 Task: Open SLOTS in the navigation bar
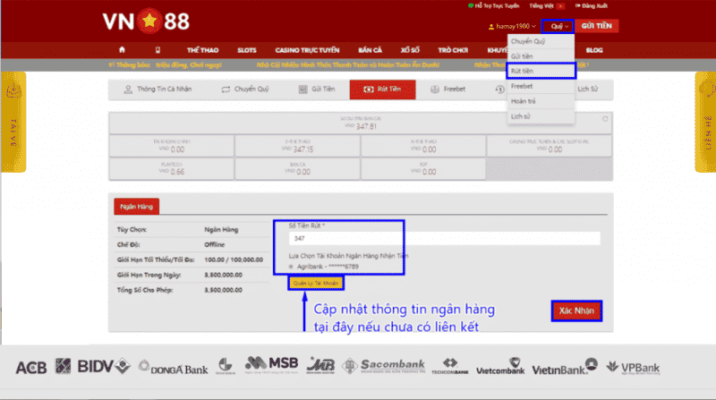[247, 50]
